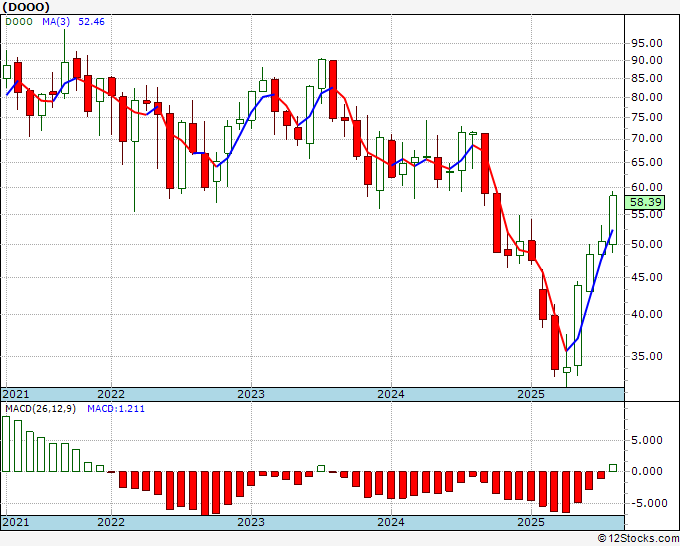Click the 40.00 price axis label
This screenshot has width=680, height=546.
click(x=647, y=314)
